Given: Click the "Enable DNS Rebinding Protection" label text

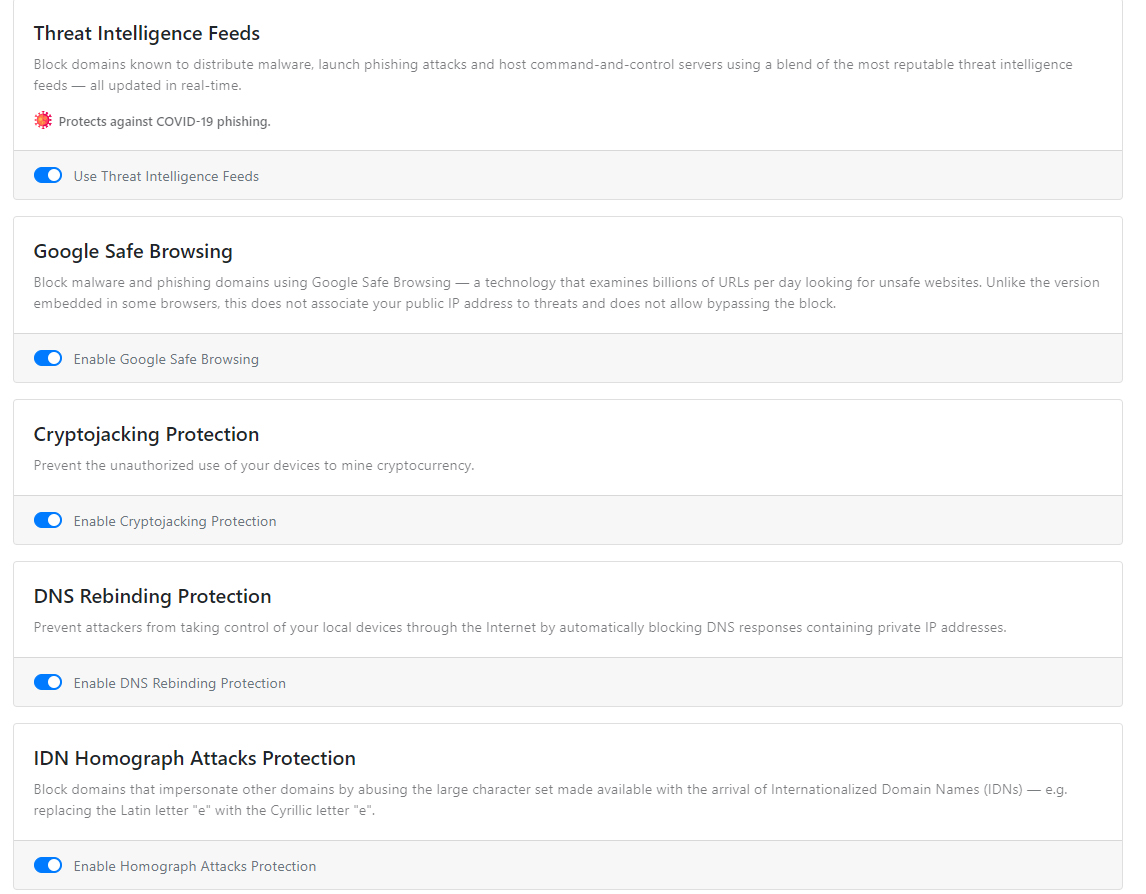Looking at the screenshot, I should [x=180, y=683].
